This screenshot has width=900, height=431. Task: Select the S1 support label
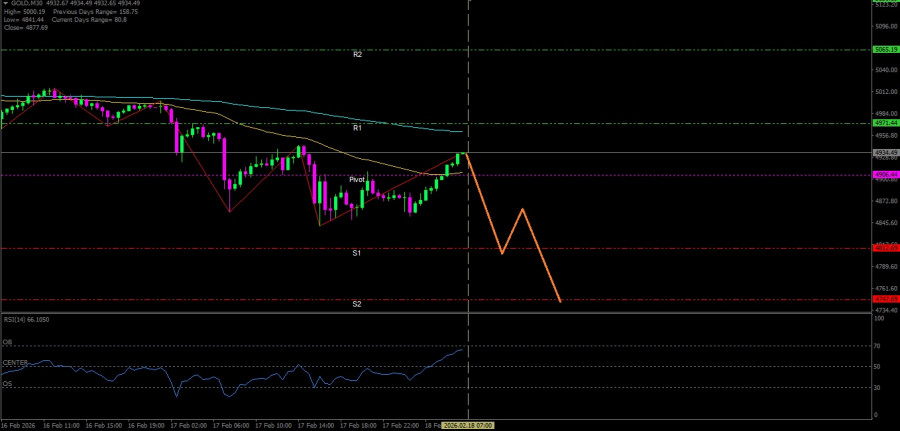click(356, 253)
